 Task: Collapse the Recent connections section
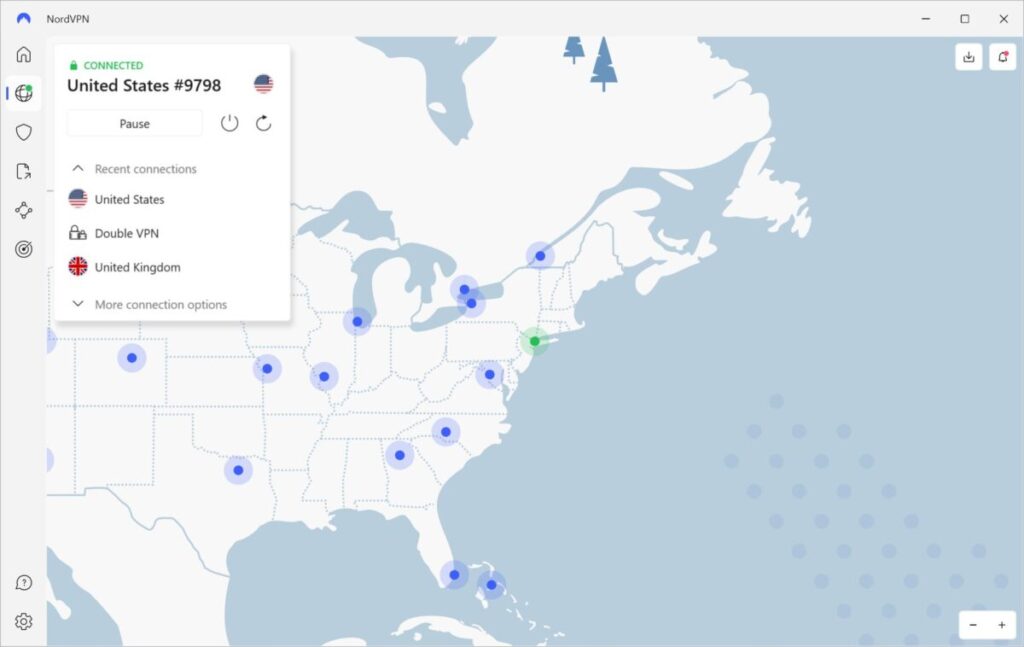pyautogui.click(x=134, y=168)
